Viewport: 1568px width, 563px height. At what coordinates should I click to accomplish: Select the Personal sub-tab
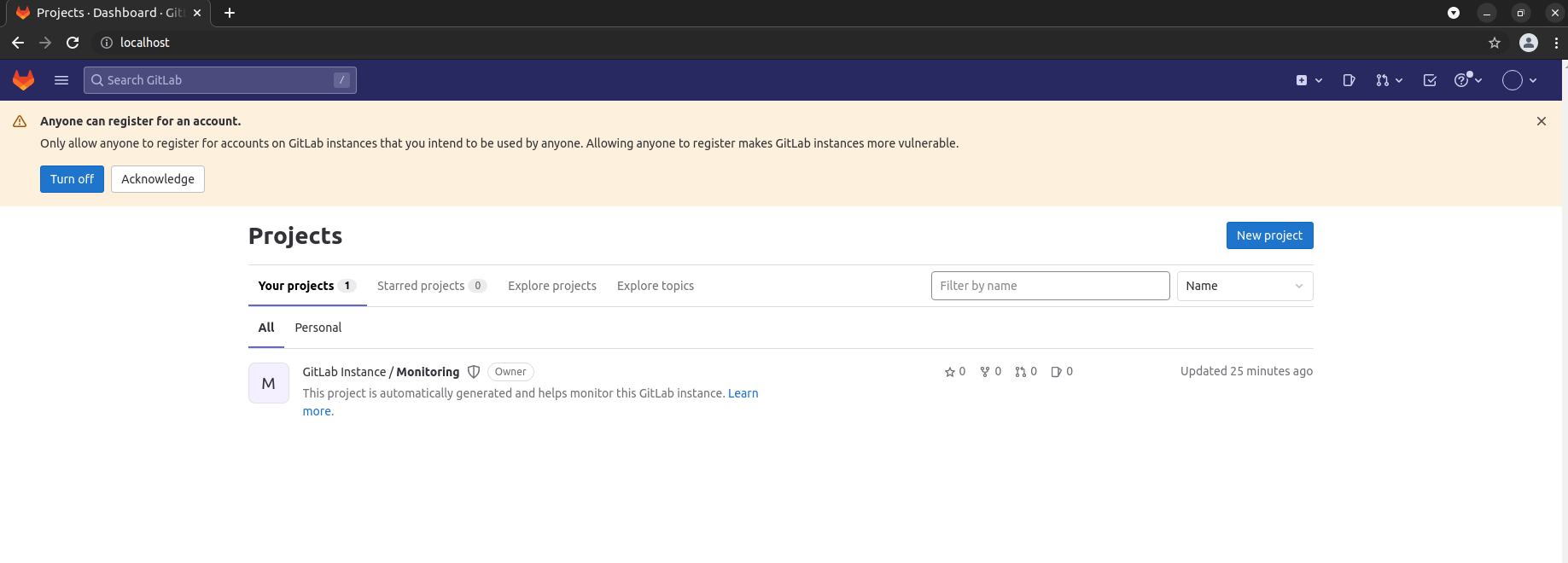(x=318, y=328)
